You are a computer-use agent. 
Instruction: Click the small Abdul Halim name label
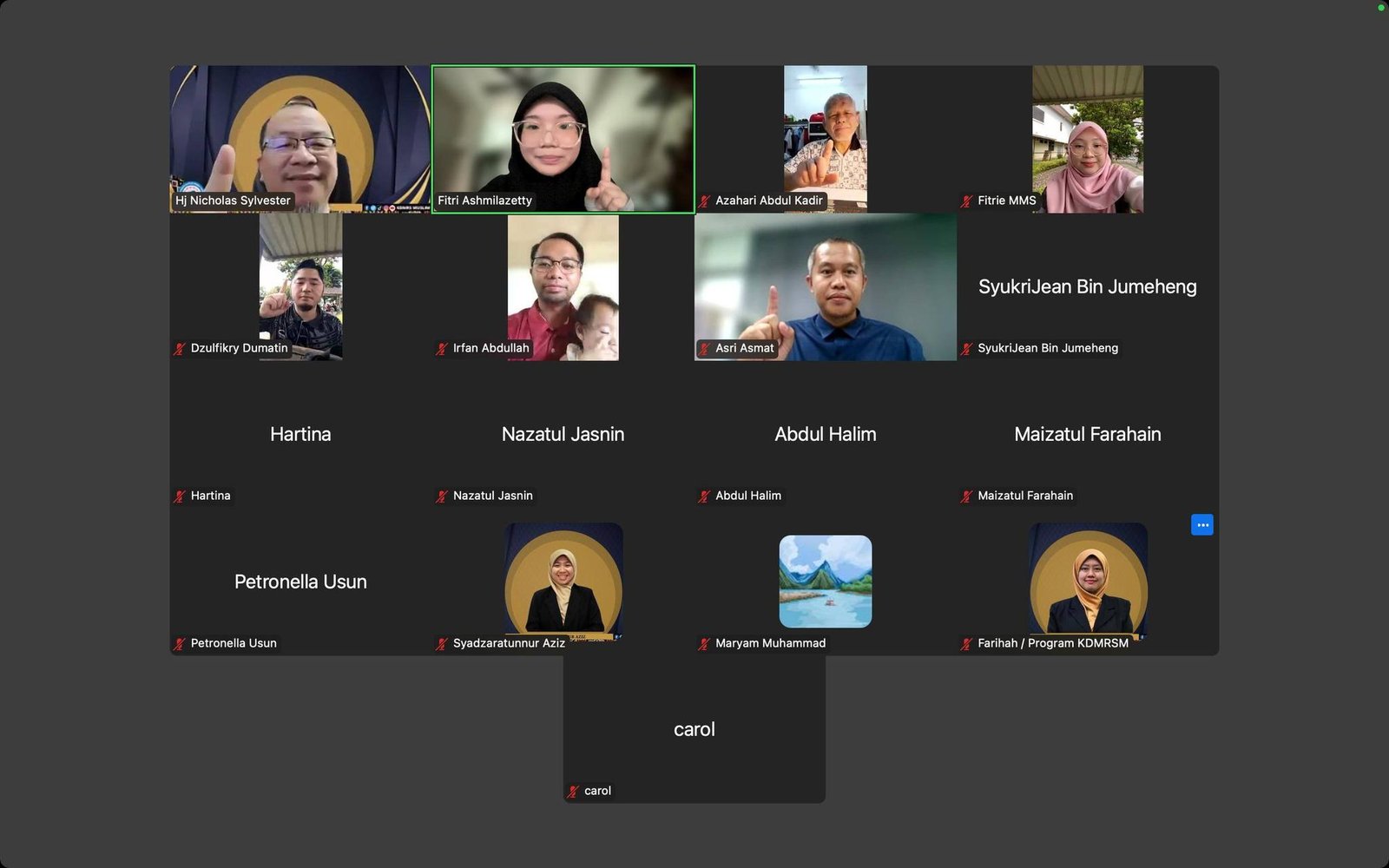[747, 496]
